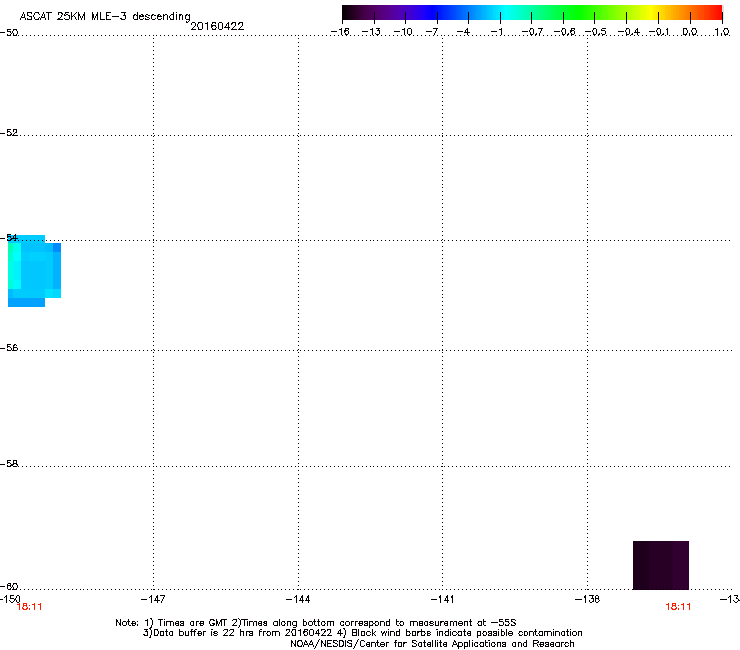This screenshot has width=740, height=650.
Task: Click the cyan-blue data patch near -54
Action: click(34, 271)
